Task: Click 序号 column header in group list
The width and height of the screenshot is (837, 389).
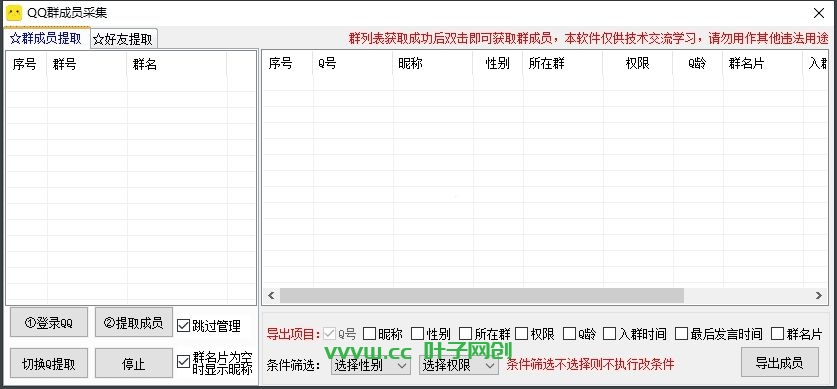Action: pyautogui.click(x=27, y=65)
